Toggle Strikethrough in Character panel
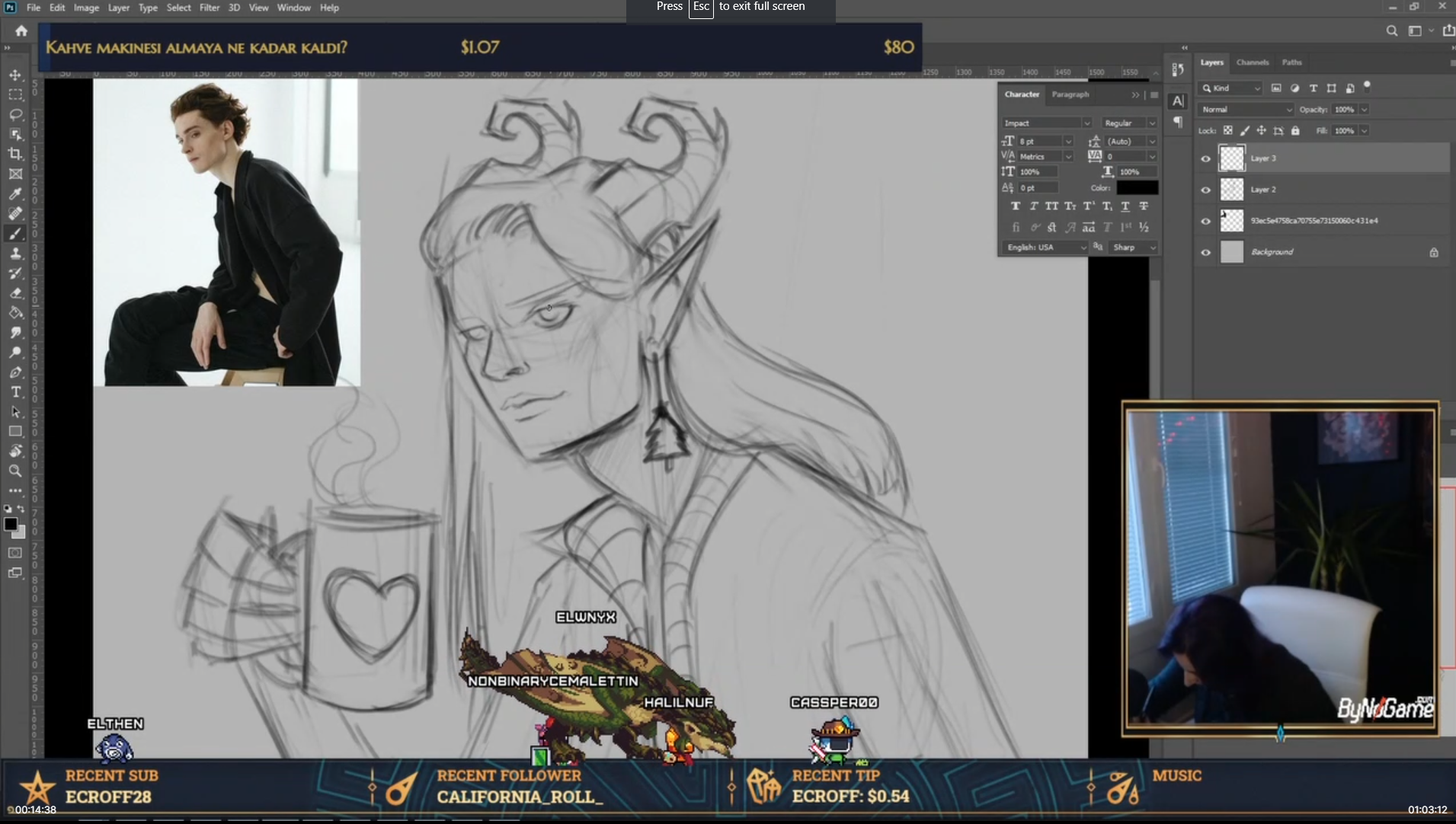 pos(1144,206)
